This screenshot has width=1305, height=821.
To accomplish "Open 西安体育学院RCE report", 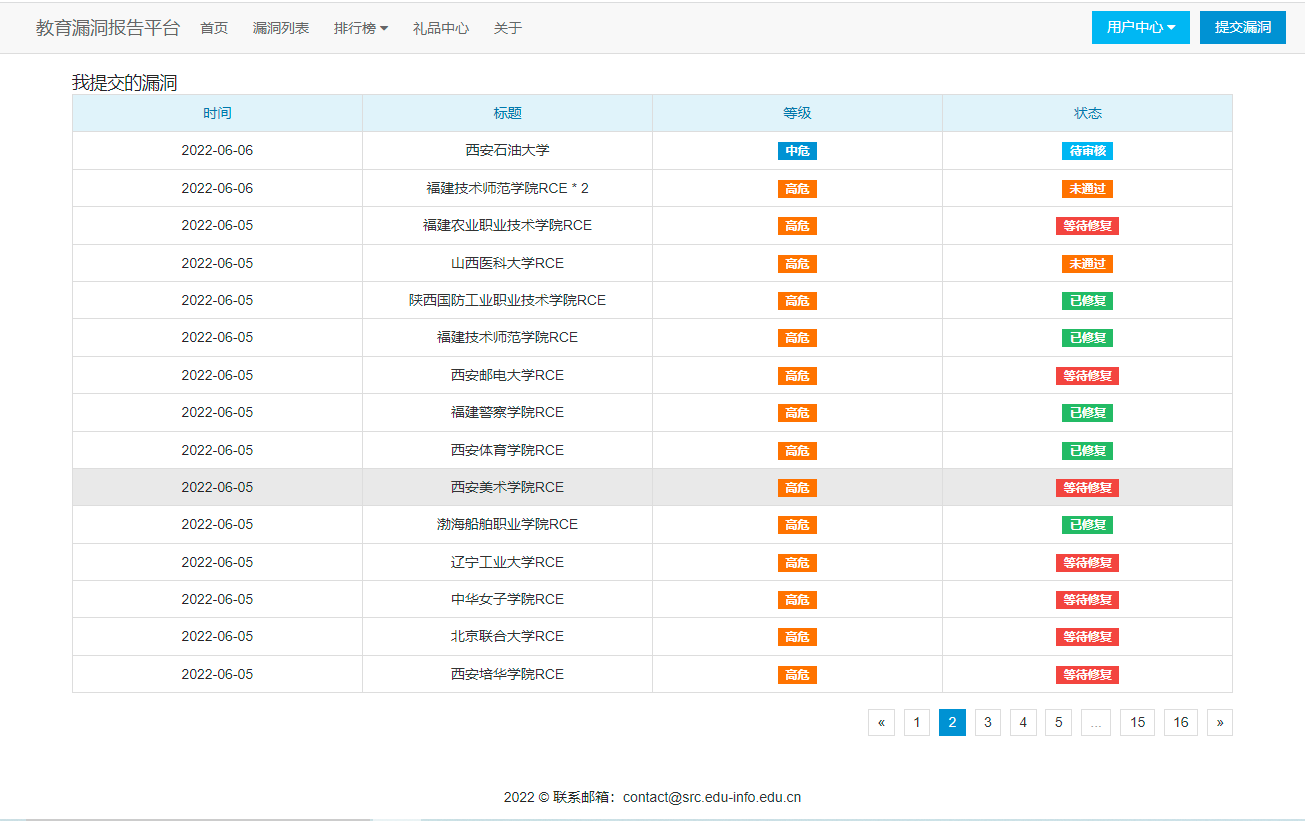I will [507, 450].
